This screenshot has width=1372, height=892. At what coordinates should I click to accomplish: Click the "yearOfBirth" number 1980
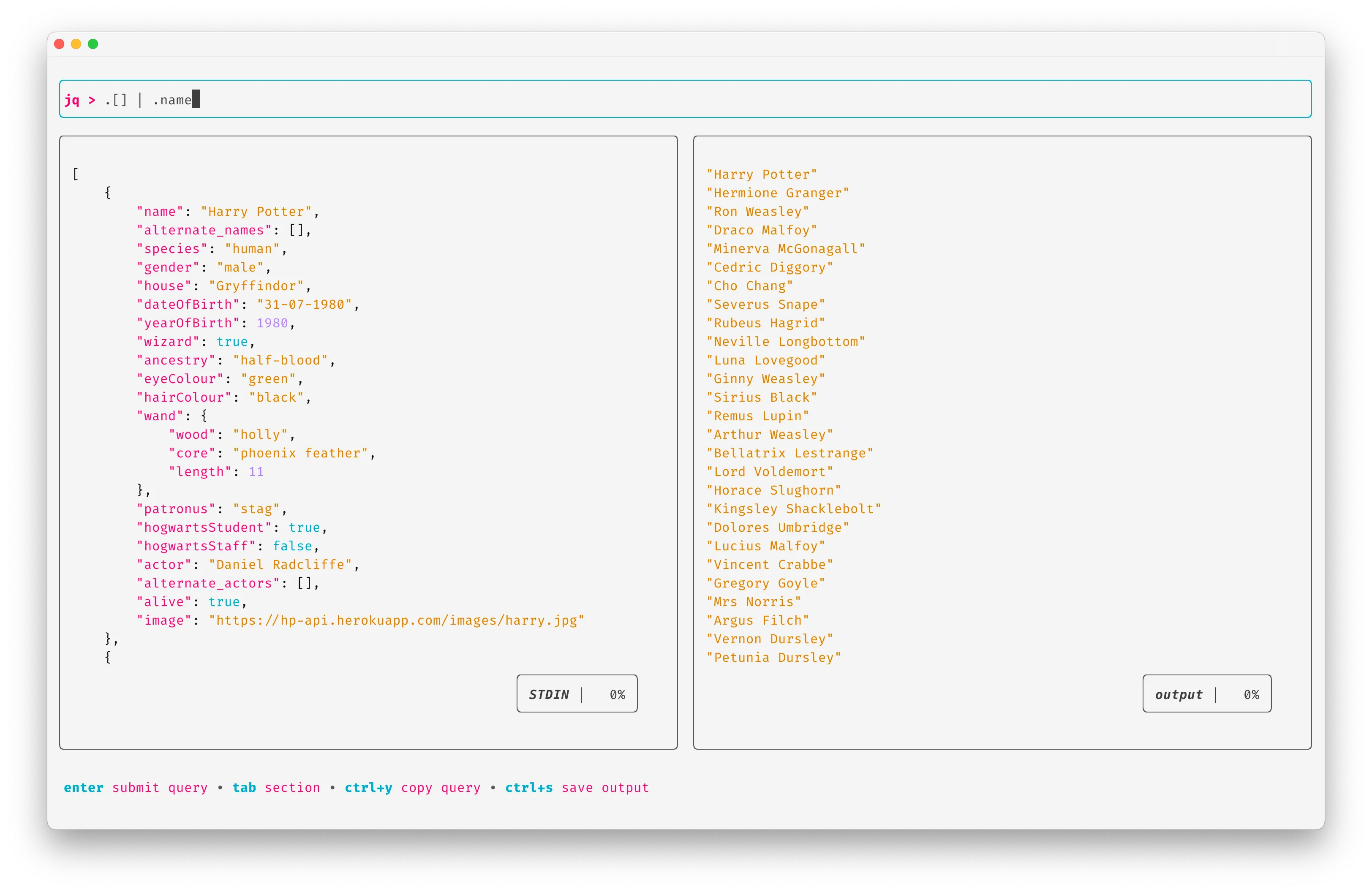click(x=272, y=323)
